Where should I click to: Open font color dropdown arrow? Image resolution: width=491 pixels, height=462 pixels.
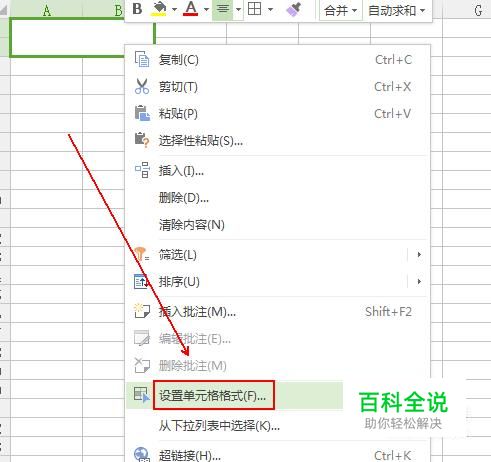tap(206, 9)
